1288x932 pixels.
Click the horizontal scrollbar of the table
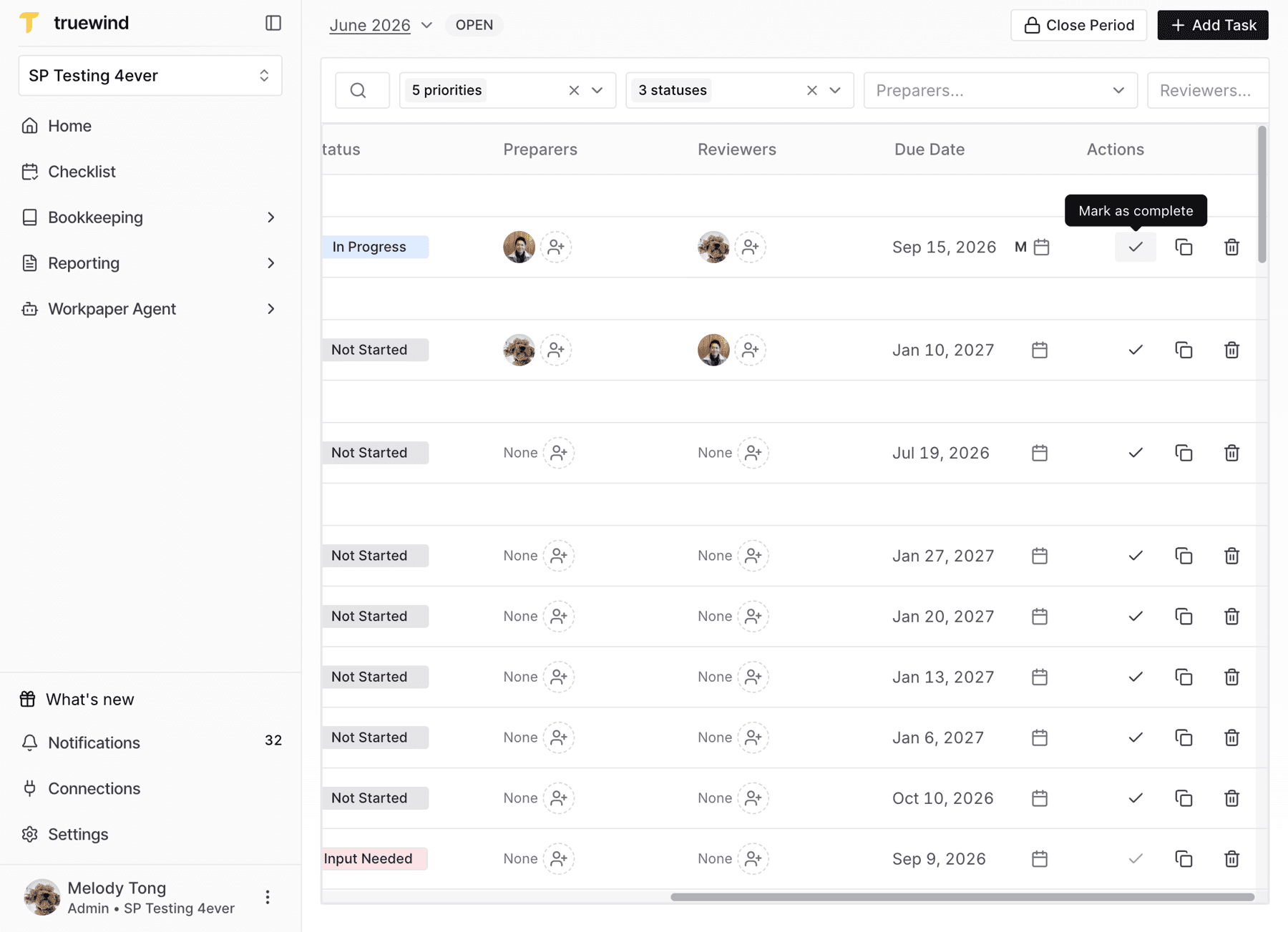962,897
